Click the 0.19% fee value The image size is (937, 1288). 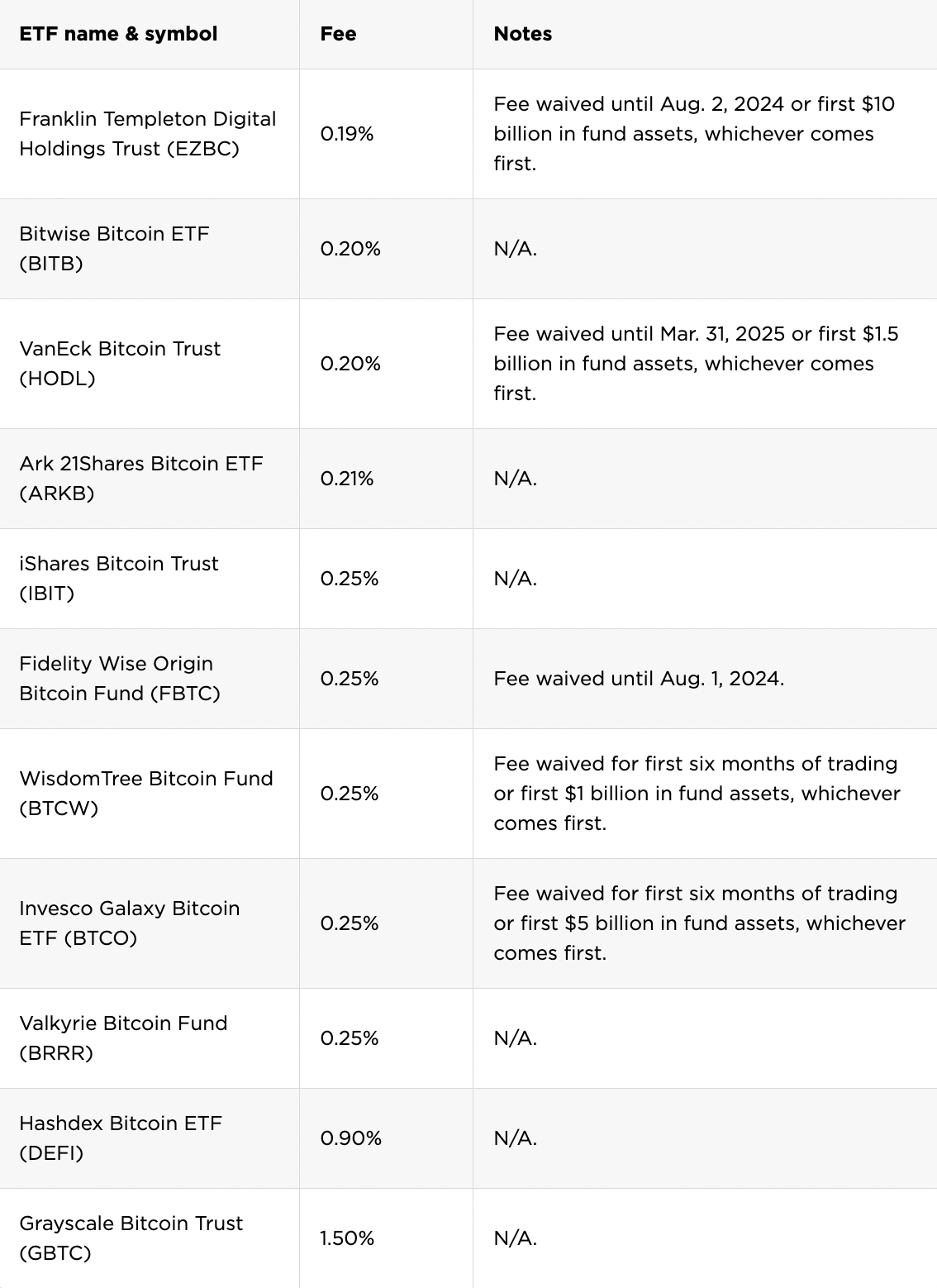[x=347, y=134]
